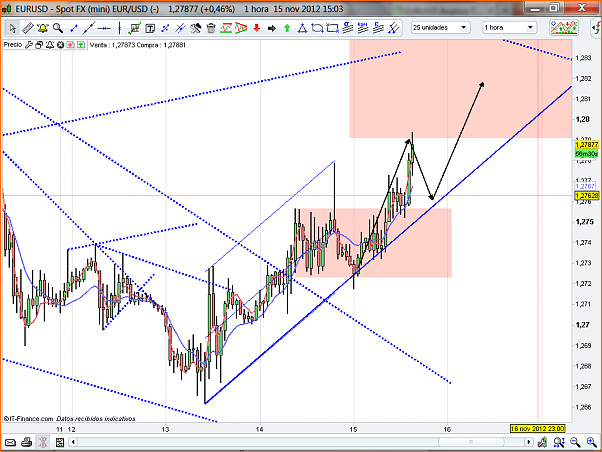Click the green arrow icon in Precio panel
Viewport: 602px width, 452px height.
(x=81, y=45)
